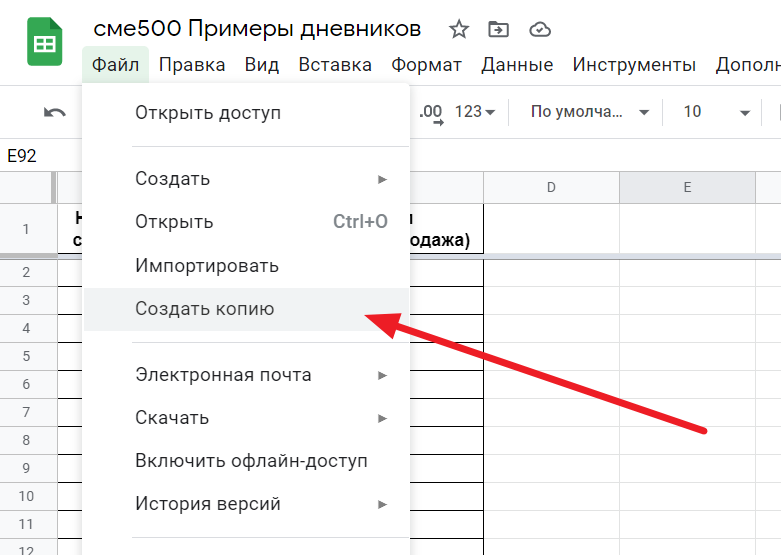Viewport: 781px width, 555px height.
Task: Open the default font dropdown
Action: point(590,112)
